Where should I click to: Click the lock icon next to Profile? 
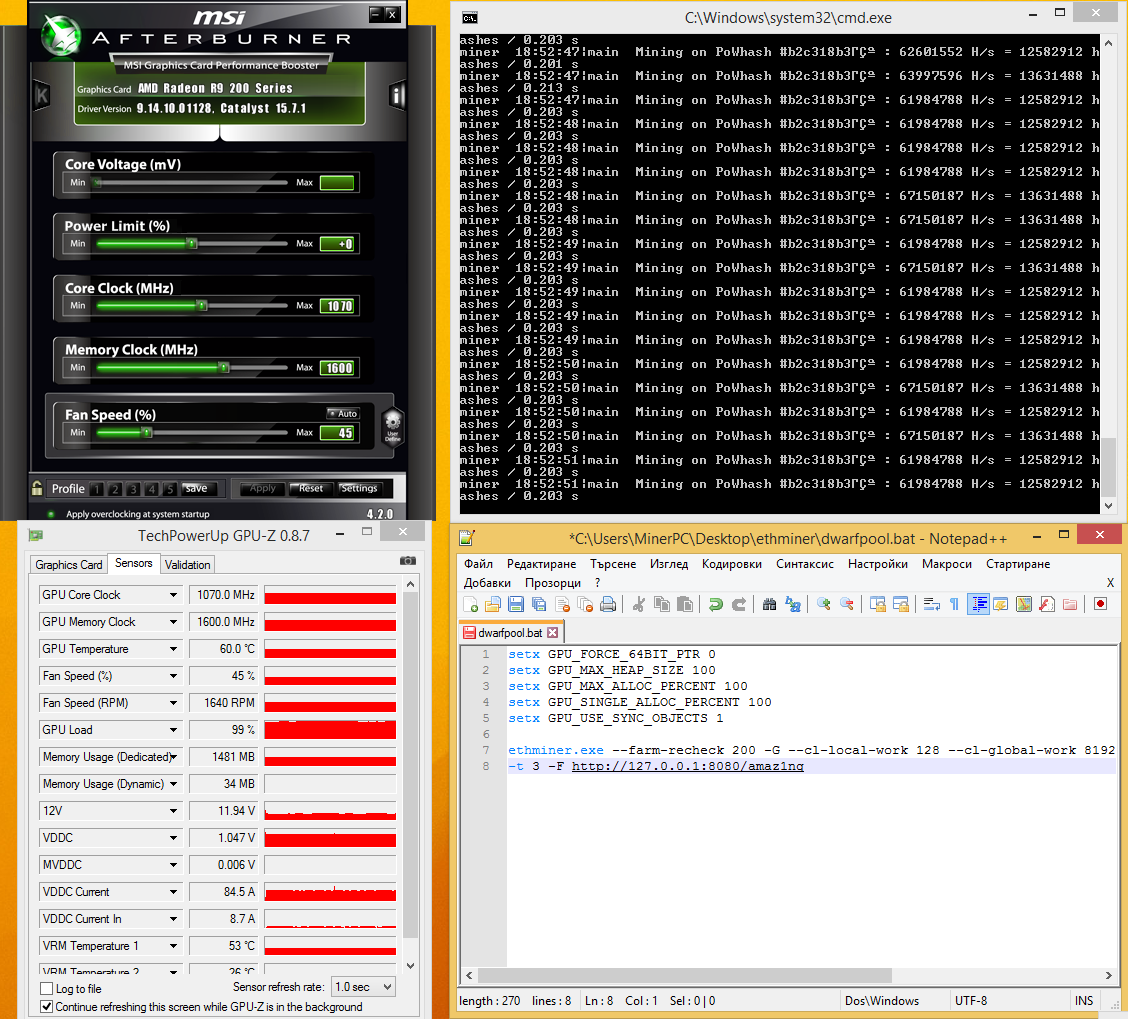[x=37, y=488]
